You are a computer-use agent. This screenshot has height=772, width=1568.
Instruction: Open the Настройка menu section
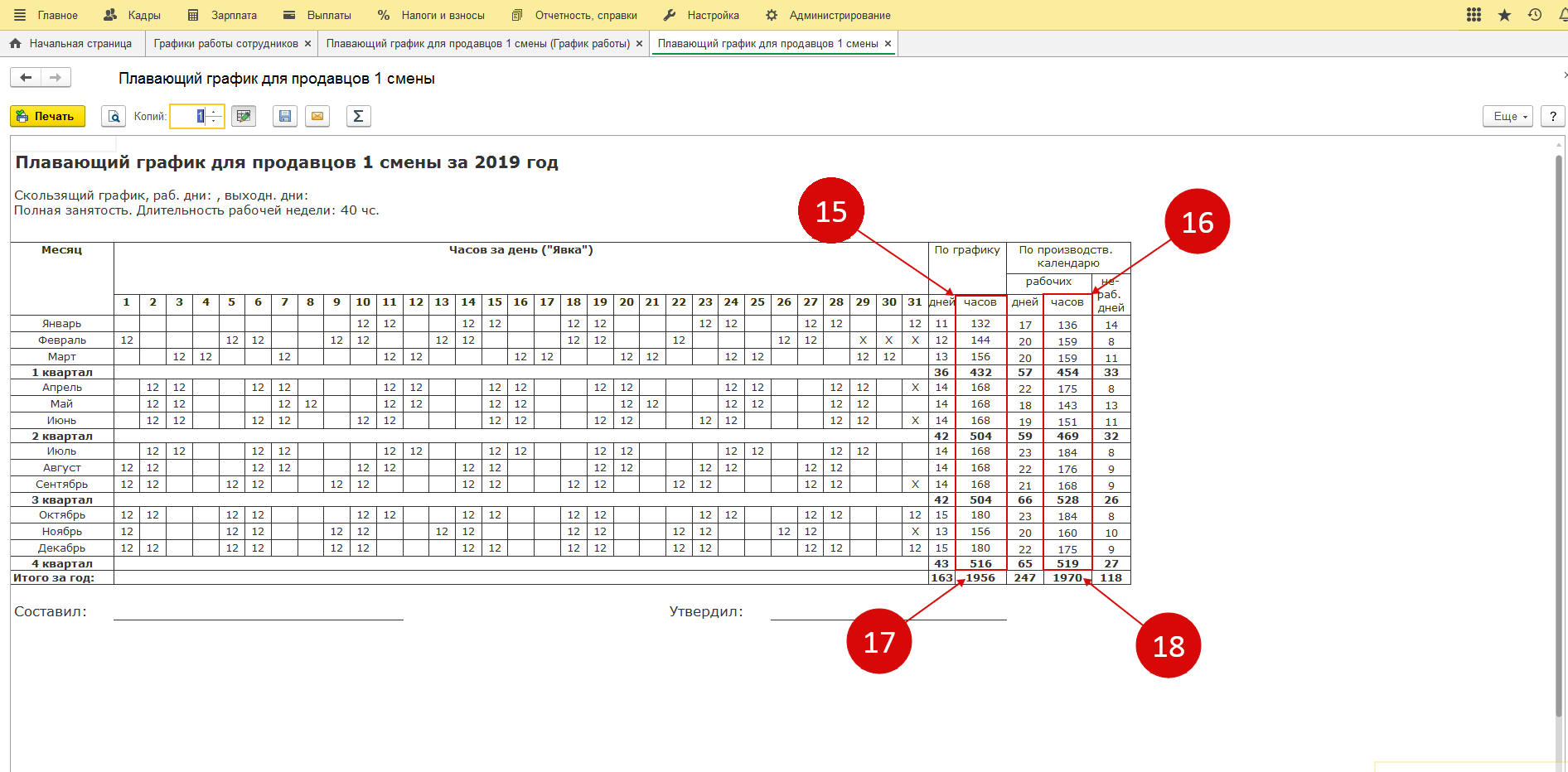(x=701, y=15)
